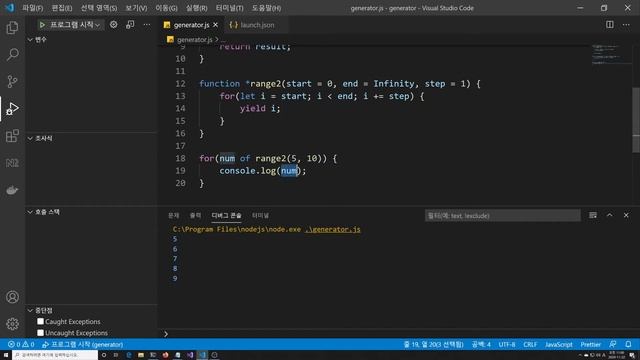Toggle Caught Exceptions breakpoint checkbox

pyautogui.click(x=40, y=322)
